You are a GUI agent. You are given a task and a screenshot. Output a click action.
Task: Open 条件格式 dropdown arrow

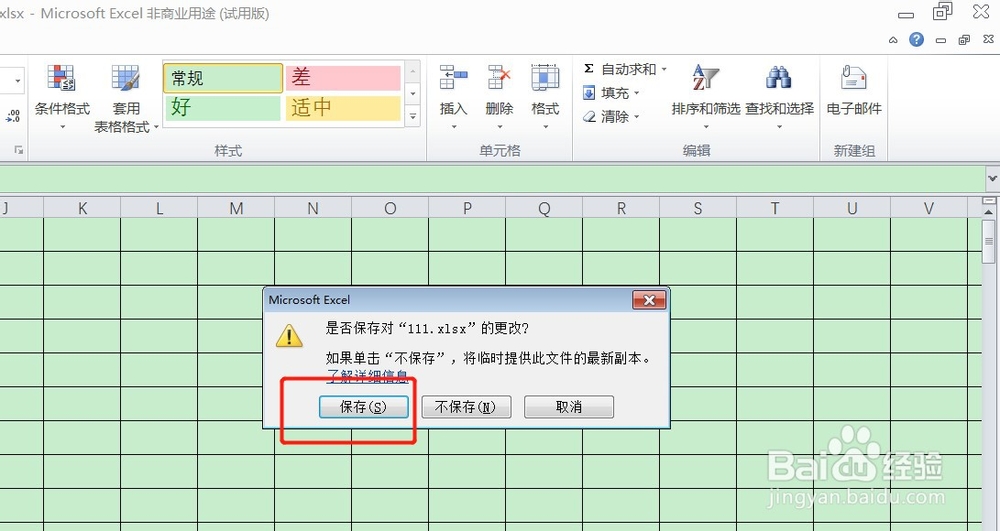click(x=62, y=127)
